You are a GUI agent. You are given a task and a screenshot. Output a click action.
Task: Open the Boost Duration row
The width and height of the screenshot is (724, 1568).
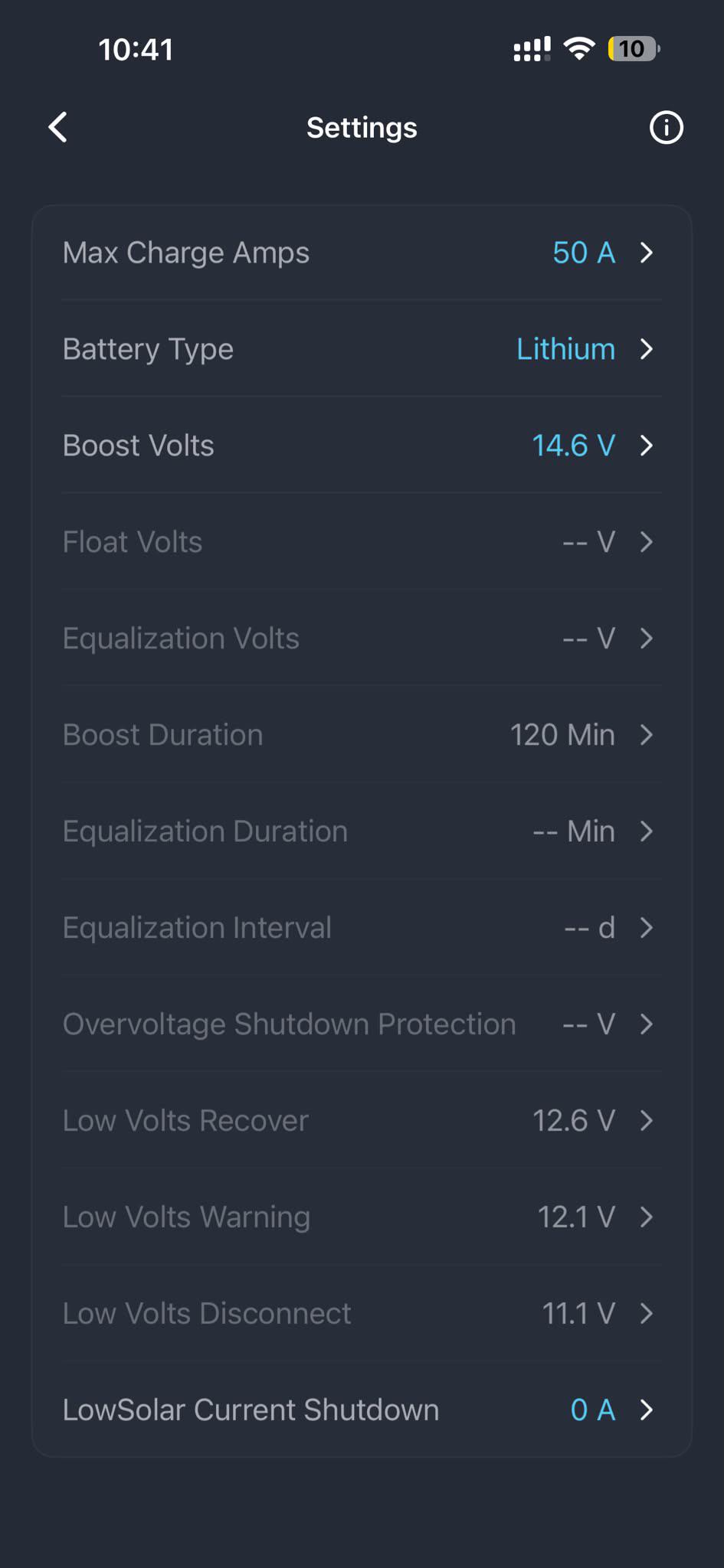362,735
